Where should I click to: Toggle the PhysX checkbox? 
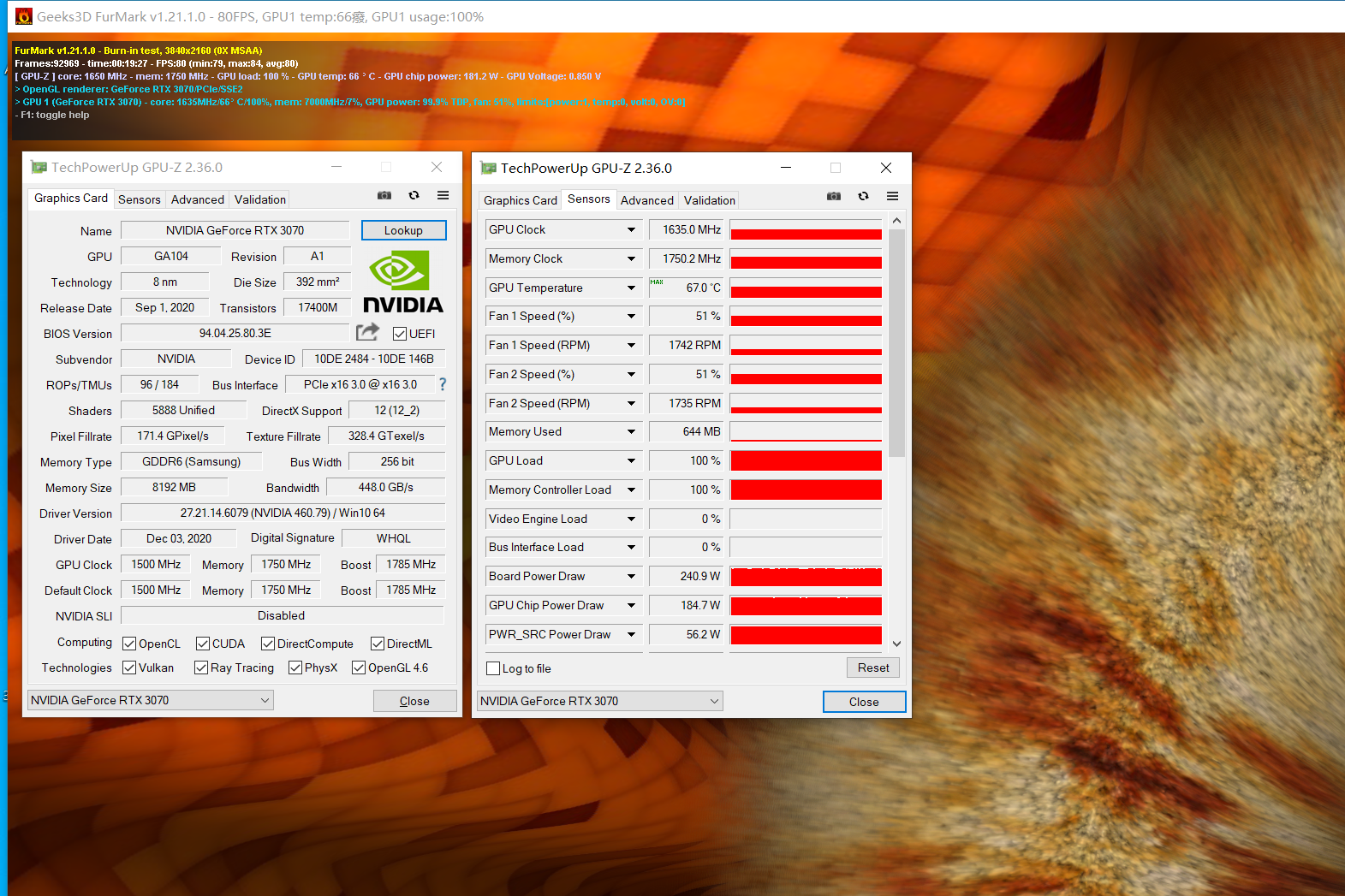[x=295, y=668]
